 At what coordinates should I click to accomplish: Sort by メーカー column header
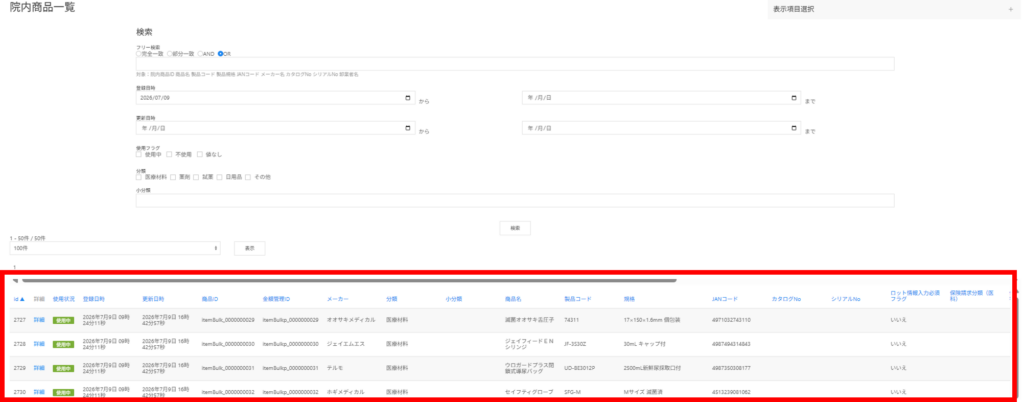(338, 299)
